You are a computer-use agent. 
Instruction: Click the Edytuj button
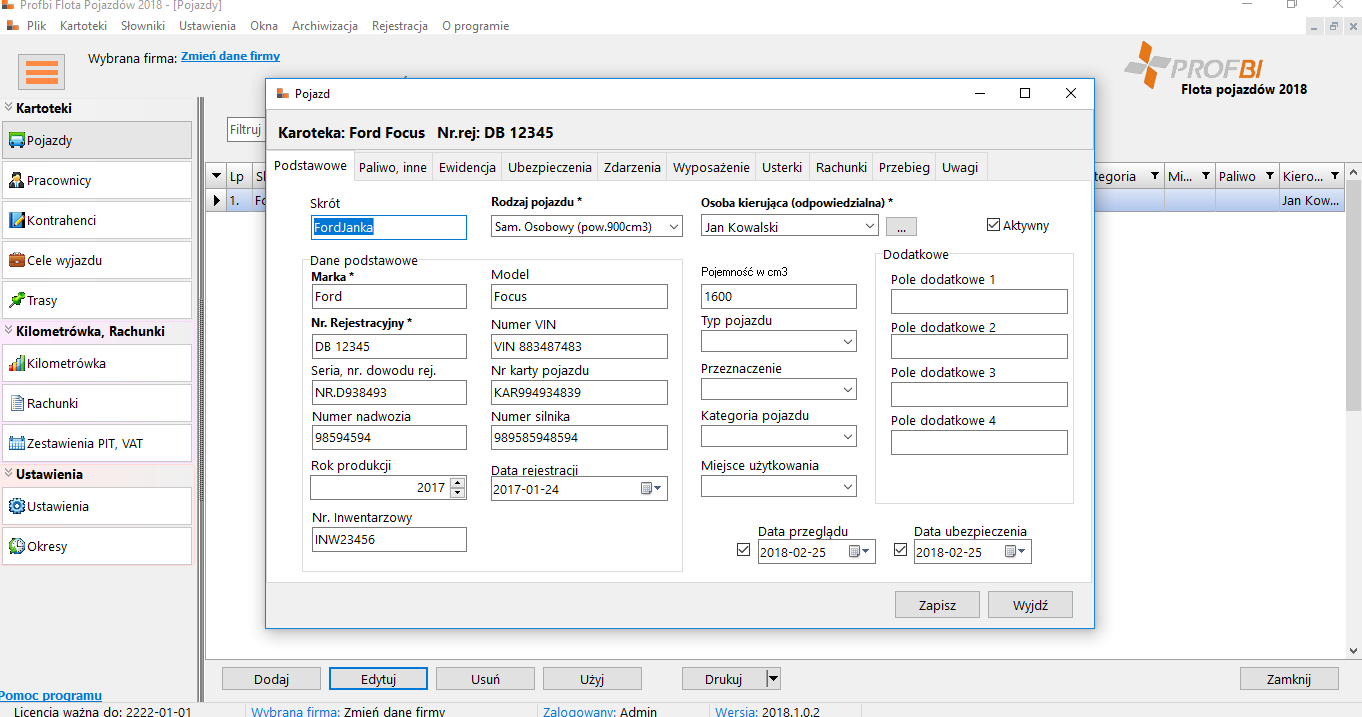point(378,679)
